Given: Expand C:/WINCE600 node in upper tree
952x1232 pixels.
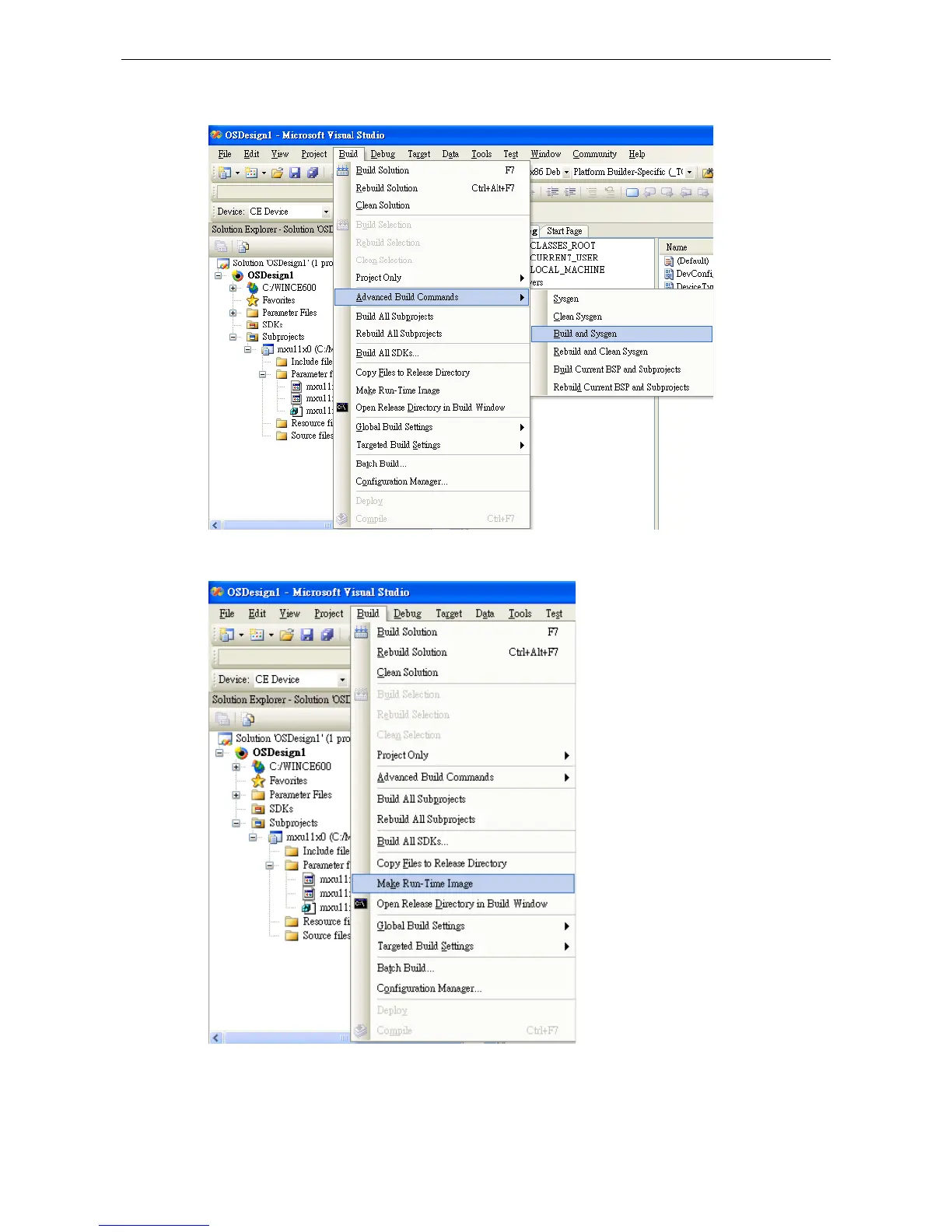Looking at the screenshot, I should coord(233,288).
